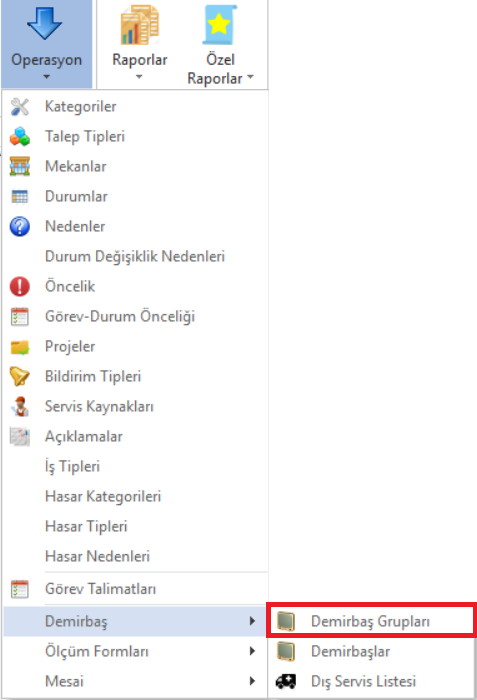Click the Projeler folder icon

coord(20,346)
